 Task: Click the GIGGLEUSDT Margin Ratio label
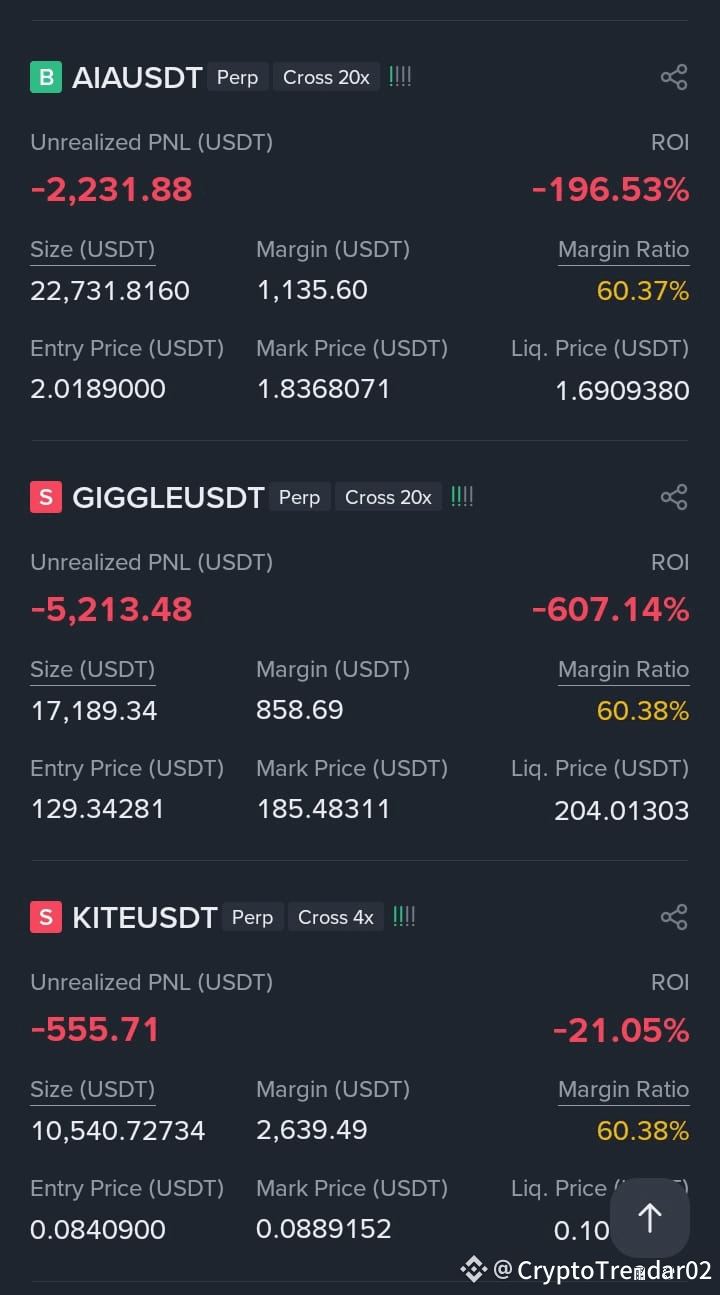(x=623, y=670)
